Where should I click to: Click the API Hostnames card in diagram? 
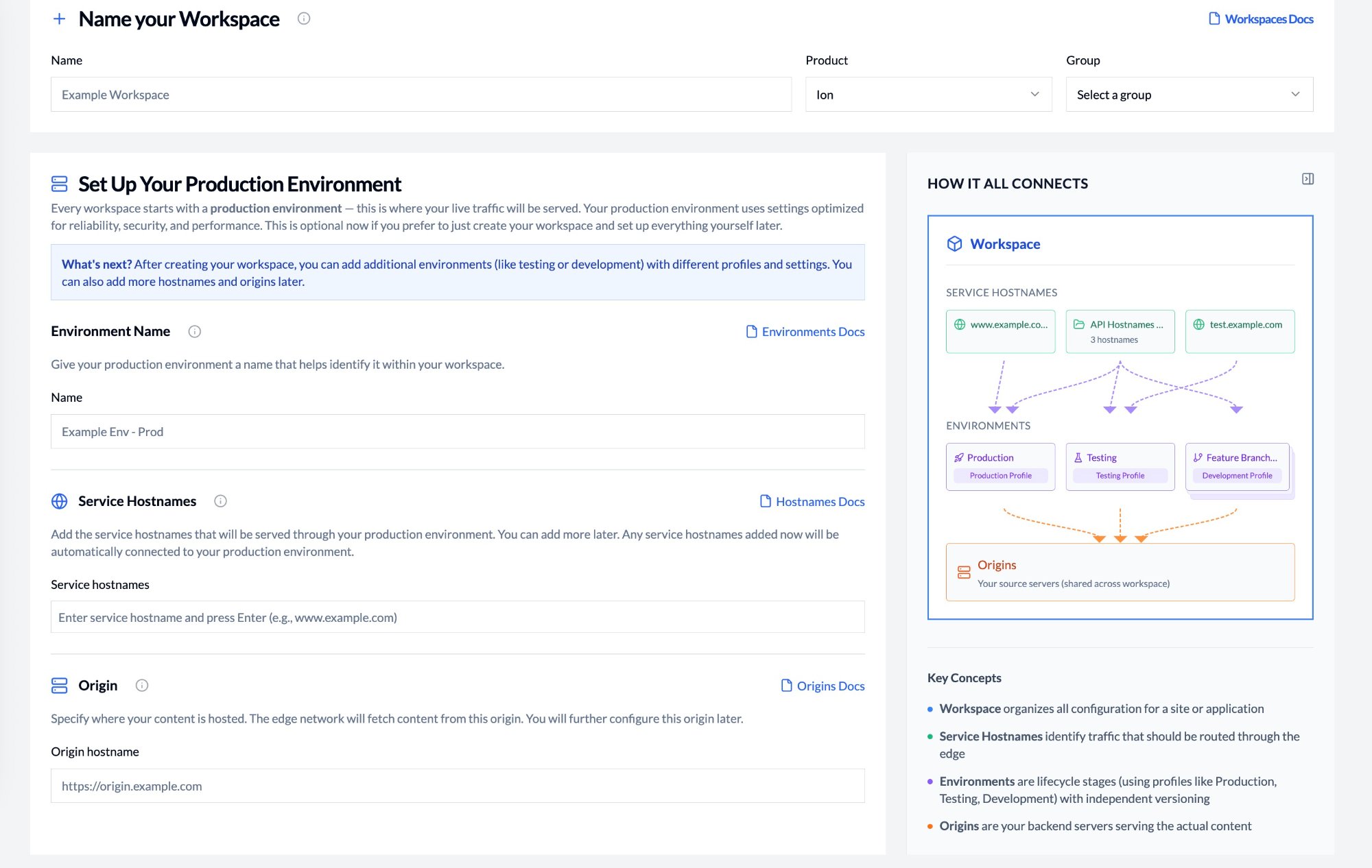[1120, 331]
